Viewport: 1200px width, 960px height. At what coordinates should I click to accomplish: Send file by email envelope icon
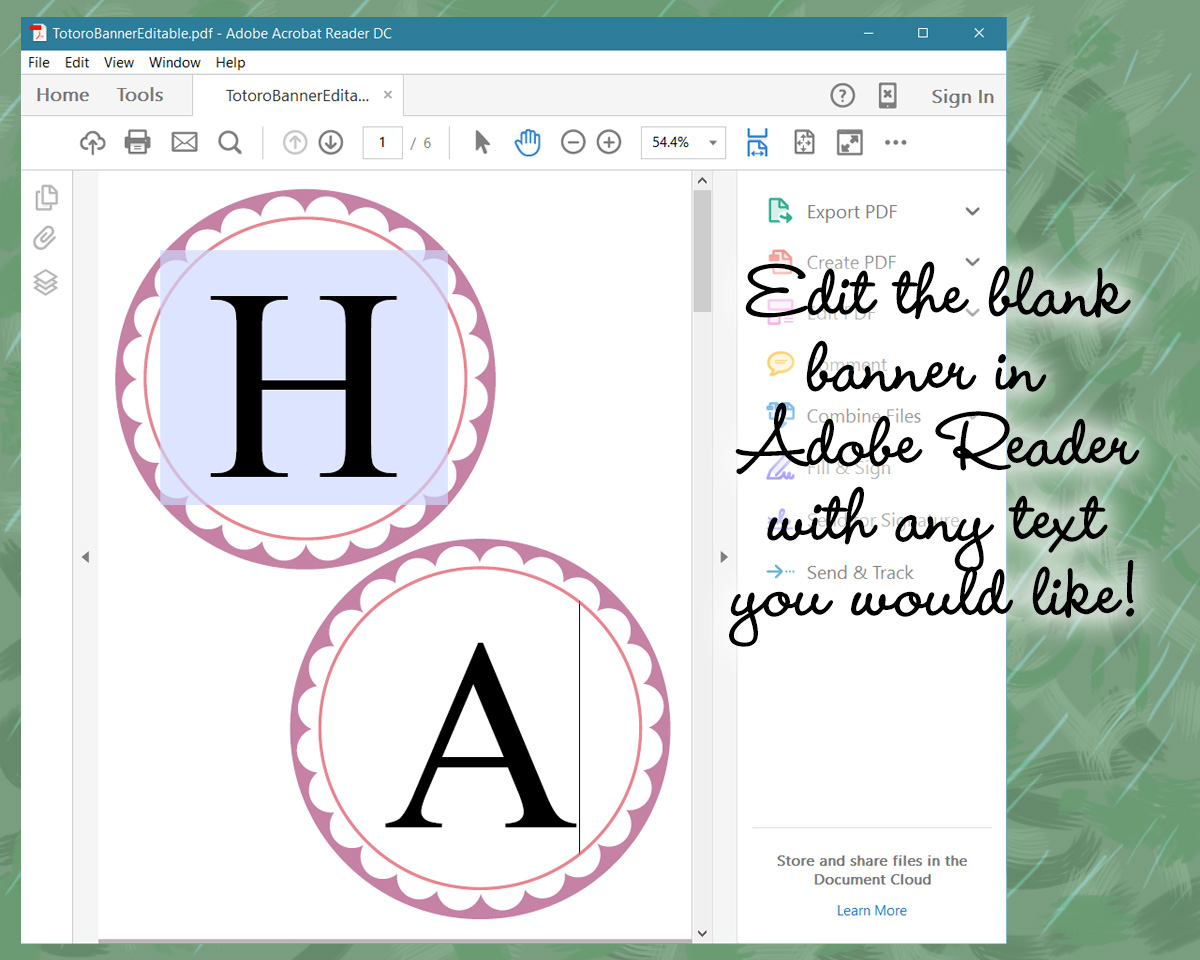click(184, 142)
